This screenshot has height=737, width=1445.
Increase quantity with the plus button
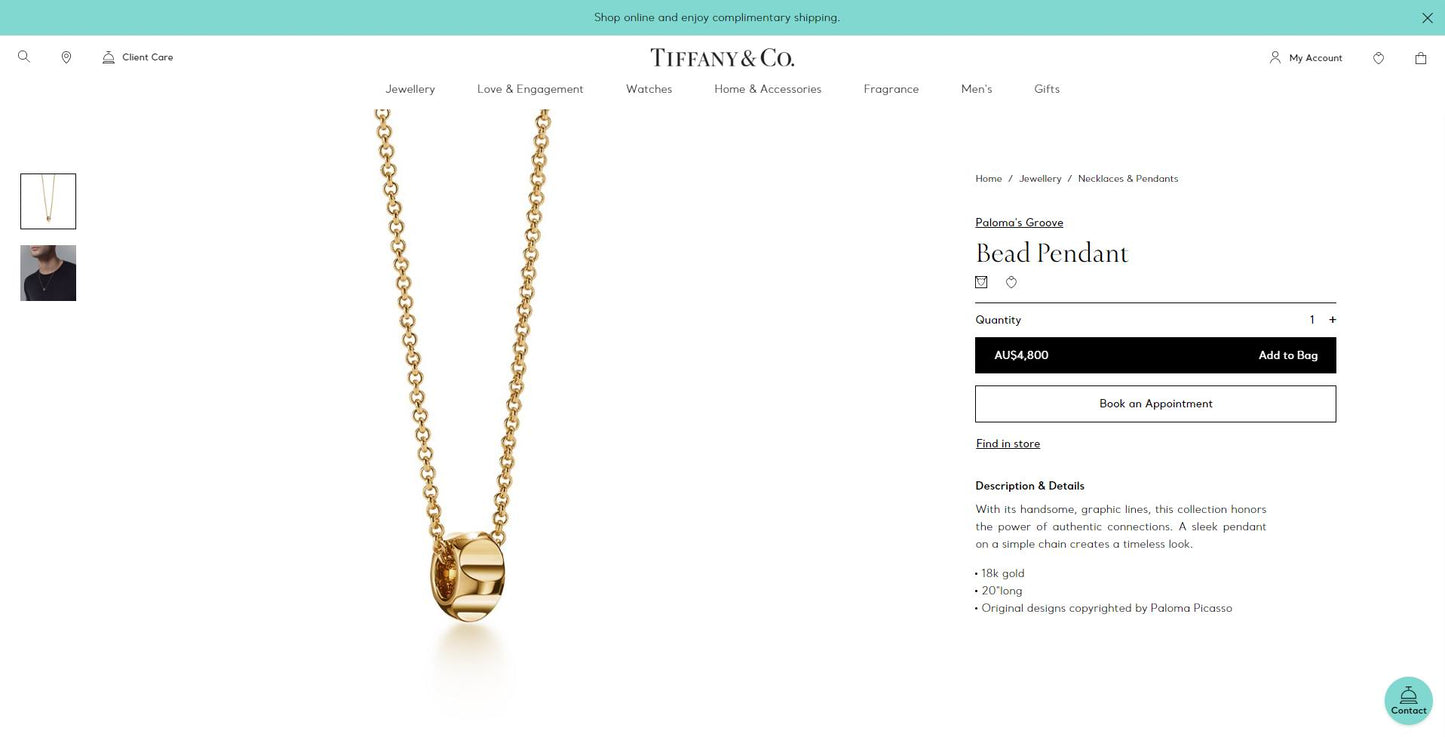(x=1332, y=320)
